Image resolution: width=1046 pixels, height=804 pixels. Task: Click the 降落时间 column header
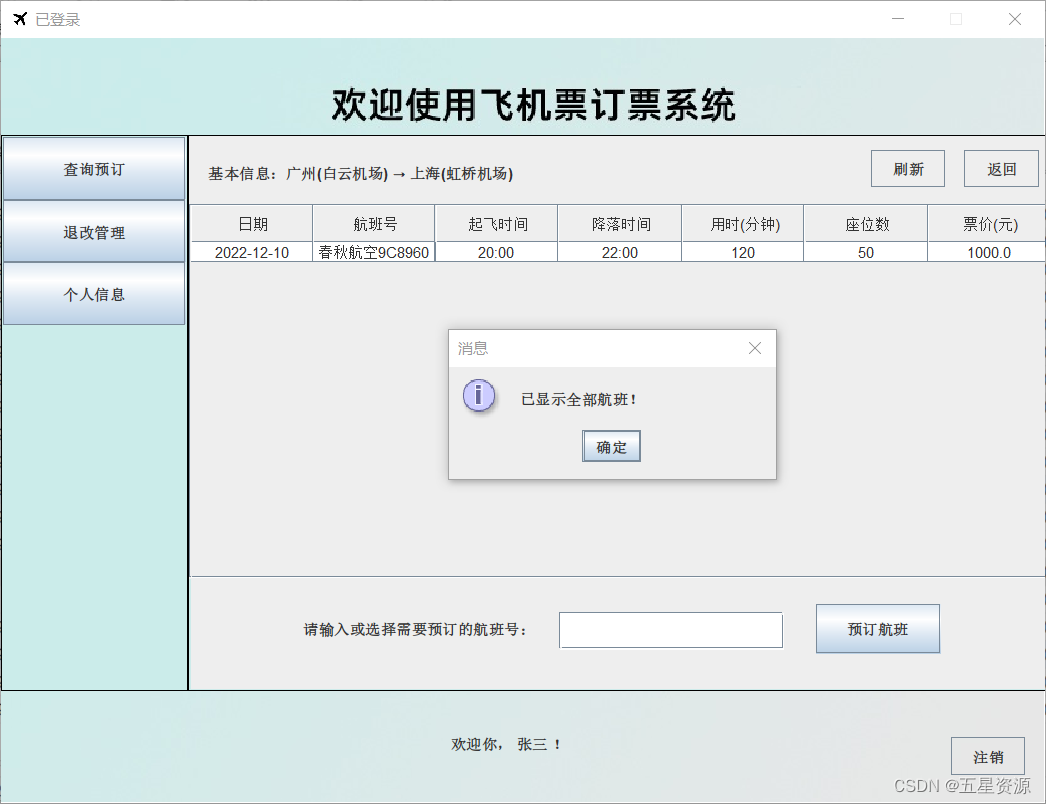[x=618, y=223]
